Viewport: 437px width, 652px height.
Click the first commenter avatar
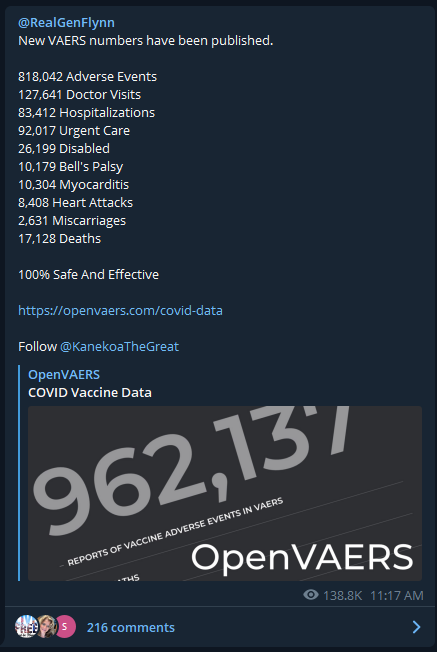(25, 627)
